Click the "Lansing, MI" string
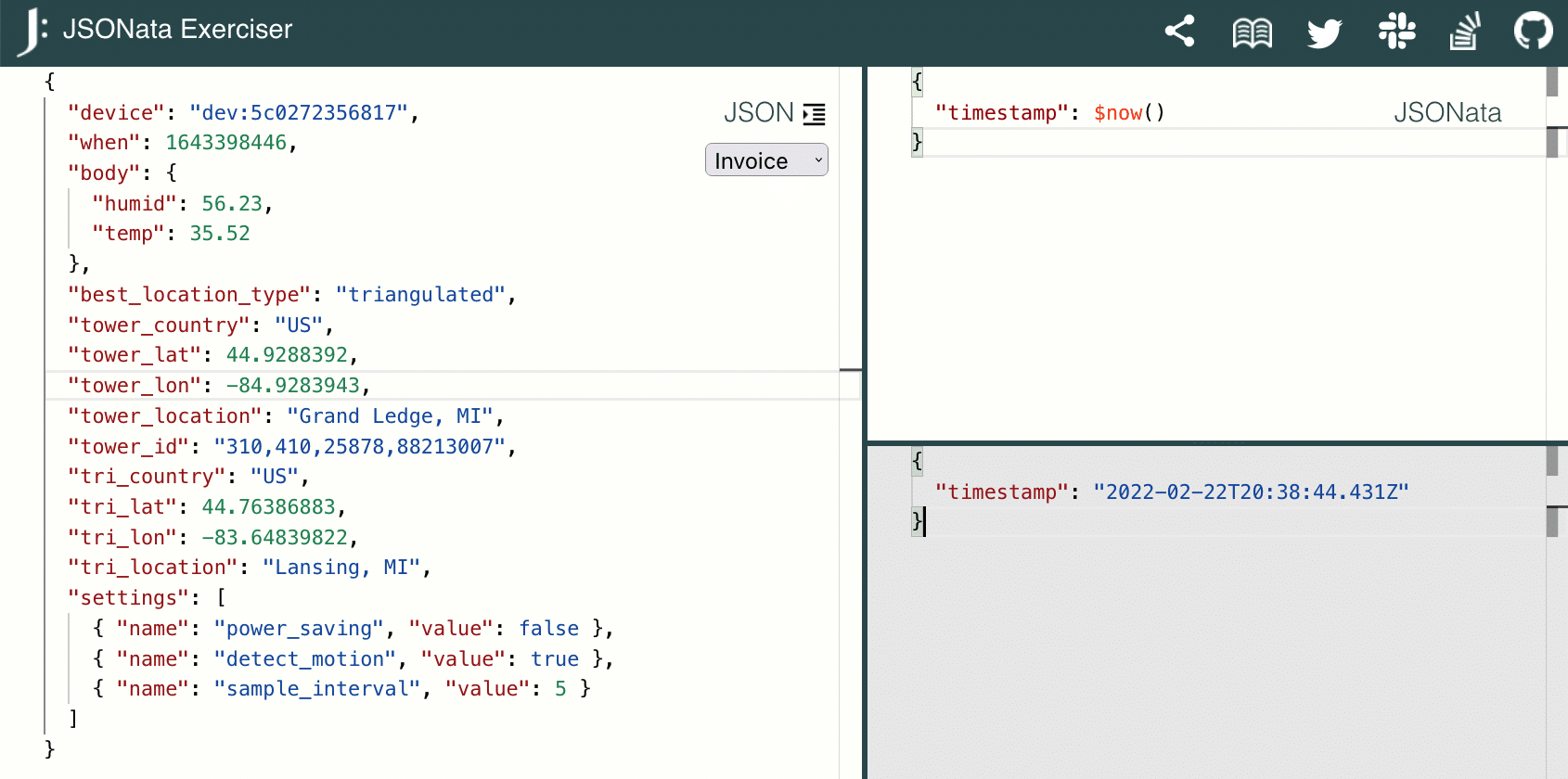This screenshot has height=779, width=1568. (x=341, y=568)
